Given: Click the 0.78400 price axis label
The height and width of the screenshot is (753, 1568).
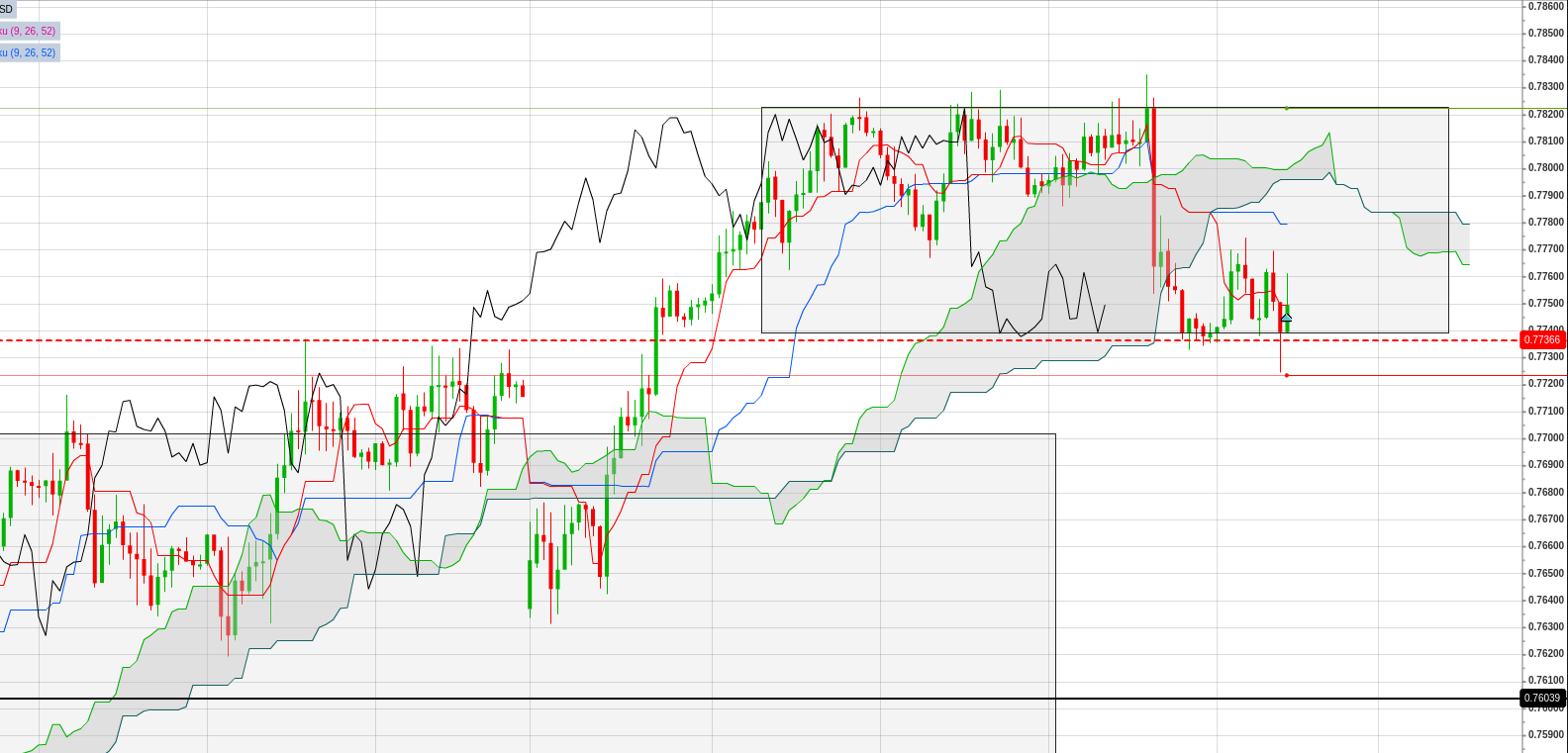Looking at the screenshot, I should pos(1545,59).
